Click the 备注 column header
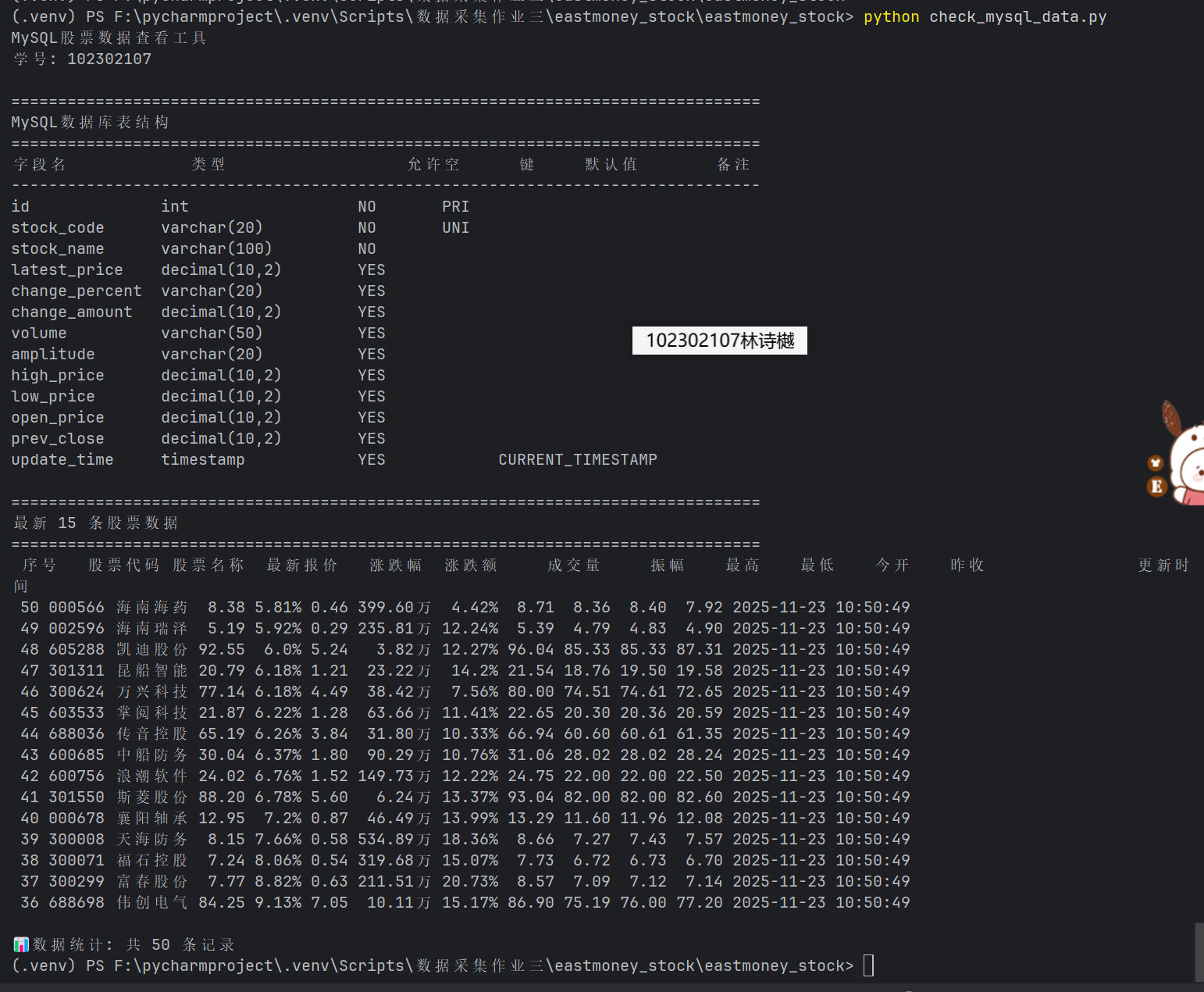 (x=733, y=164)
